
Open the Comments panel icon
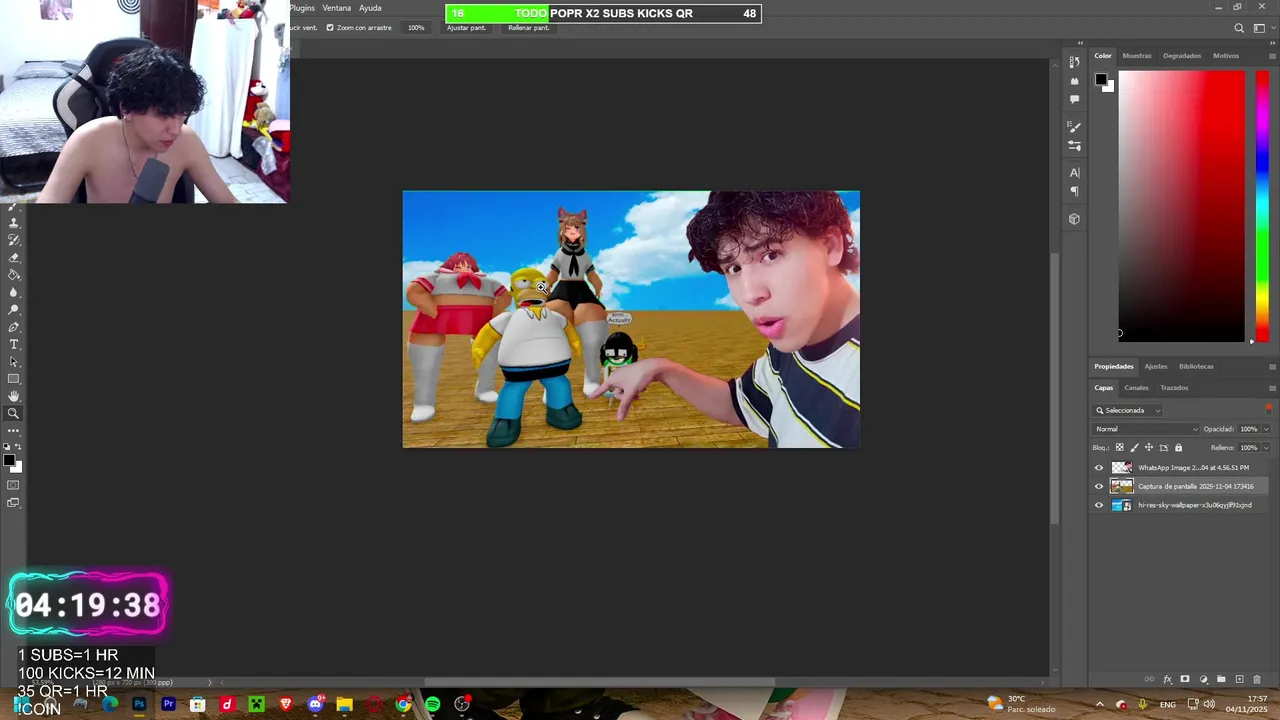pyautogui.click(x=1074, y=99)
